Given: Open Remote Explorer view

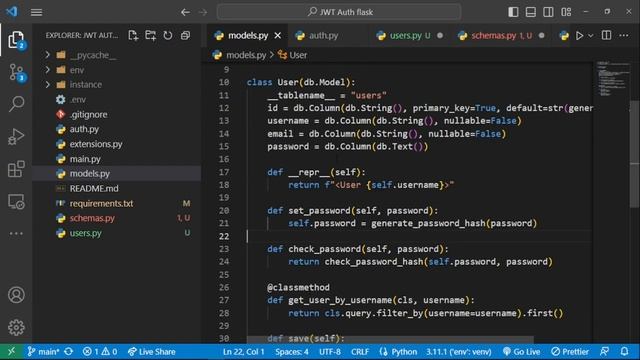Looking at the screenshot, I should click(16, 202).
